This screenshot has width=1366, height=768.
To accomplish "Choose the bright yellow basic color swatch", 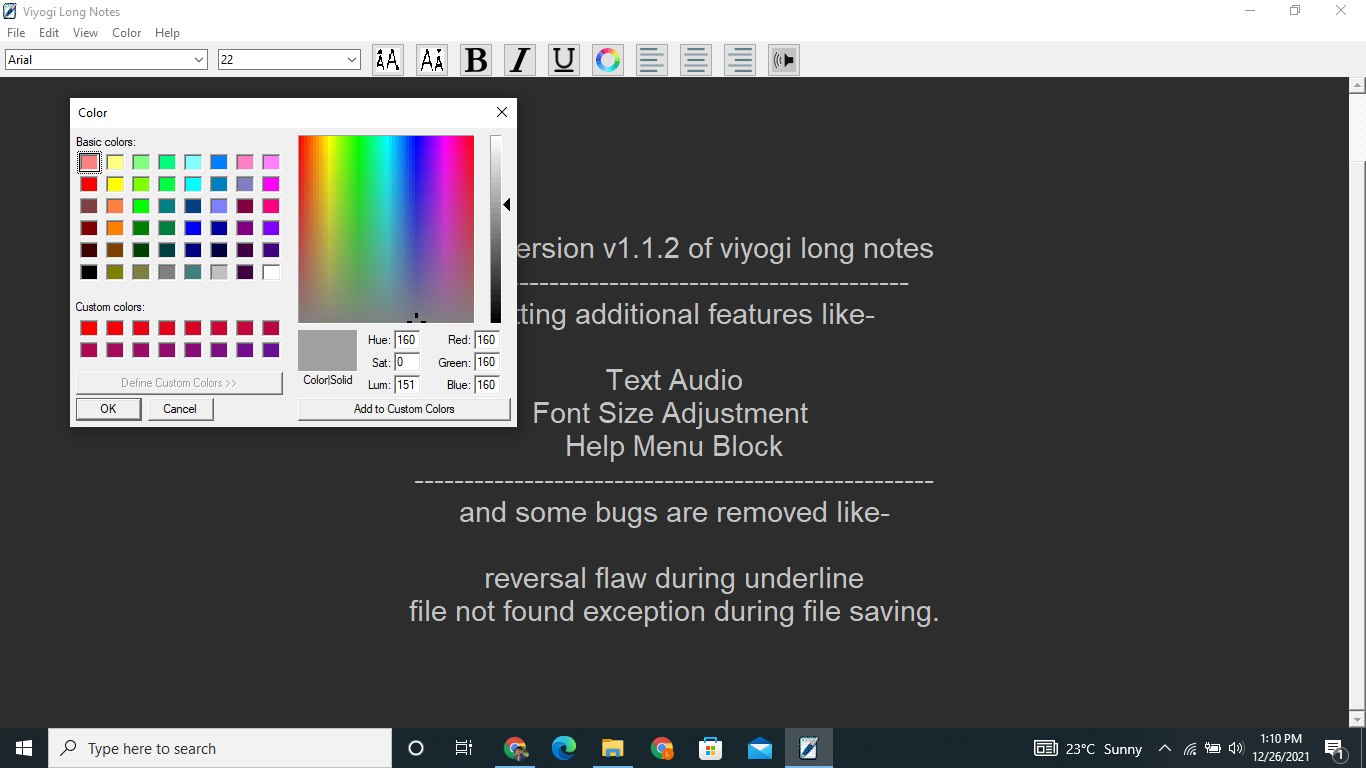I will 115,184.
